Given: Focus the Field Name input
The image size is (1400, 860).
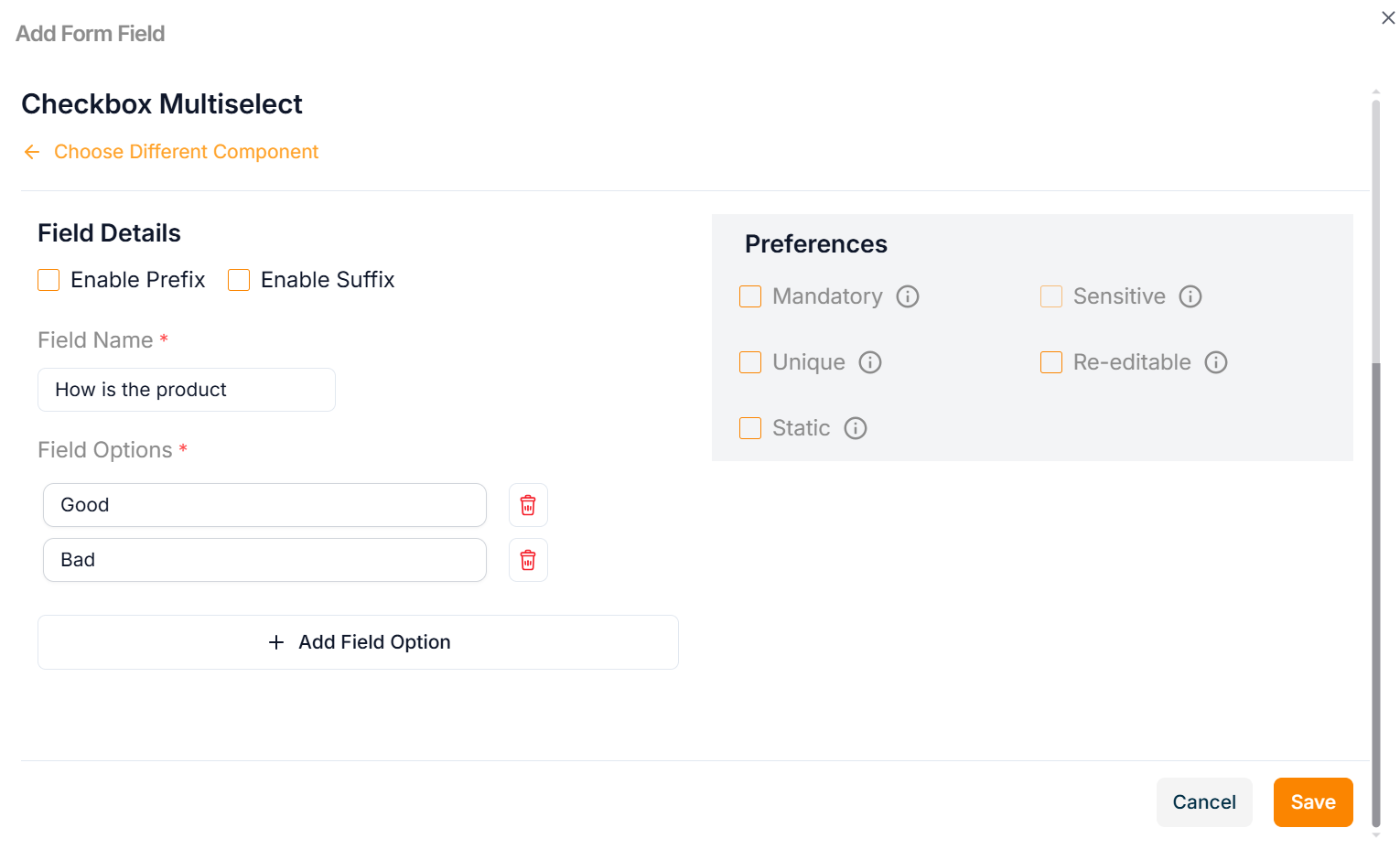Looking at the screenshot, I should pyautogui.click(x=187, y=390).
